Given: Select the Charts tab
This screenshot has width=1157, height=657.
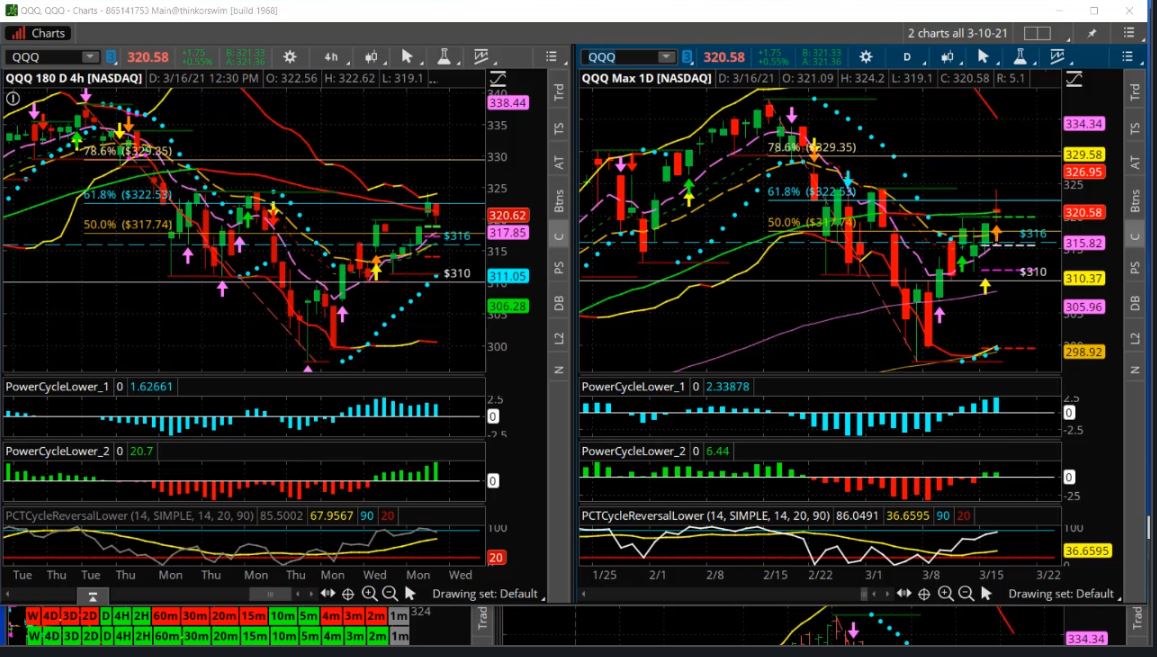Looking at the screenshot, I should [x=38, y=33].
